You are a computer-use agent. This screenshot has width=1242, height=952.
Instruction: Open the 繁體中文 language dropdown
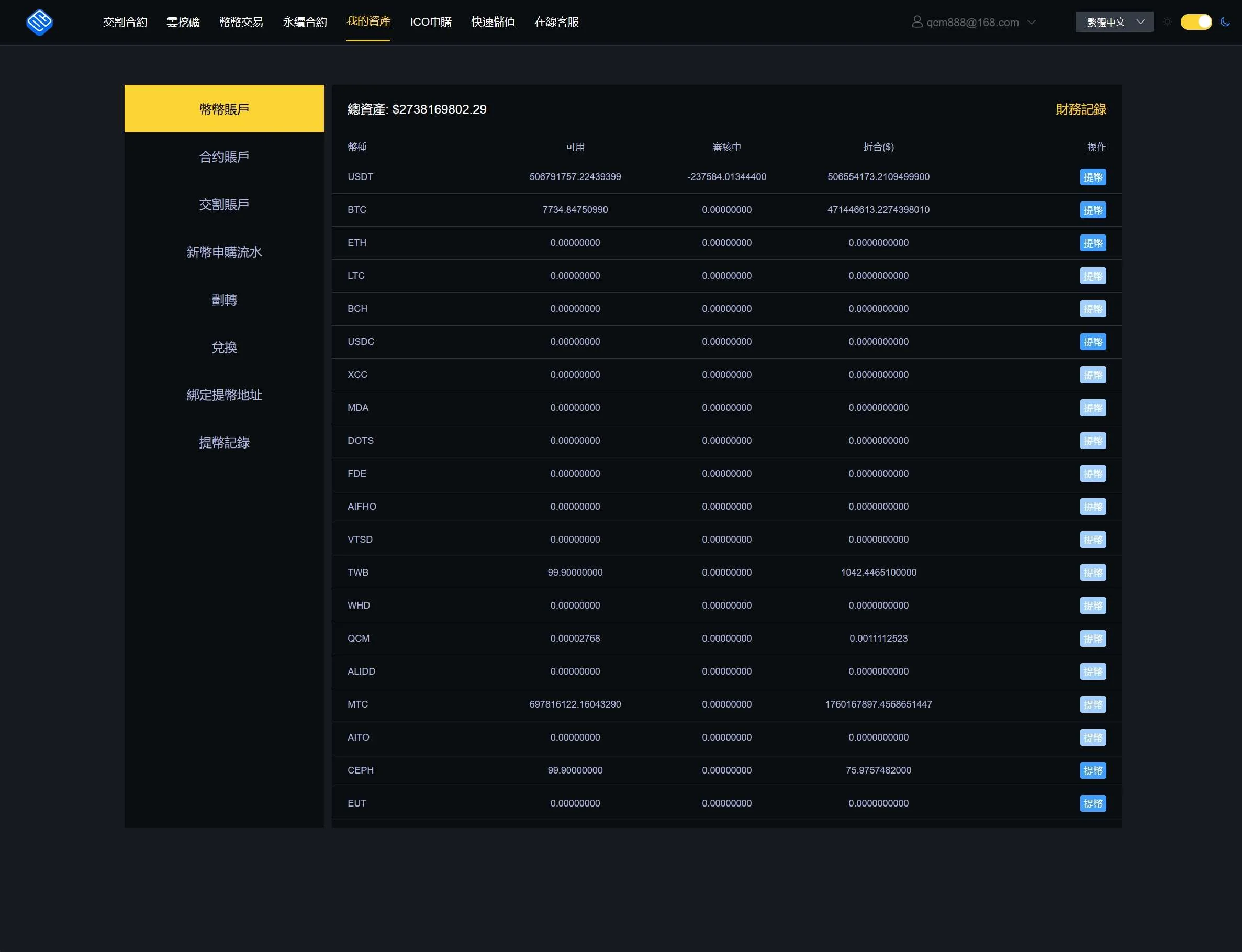1114,22
